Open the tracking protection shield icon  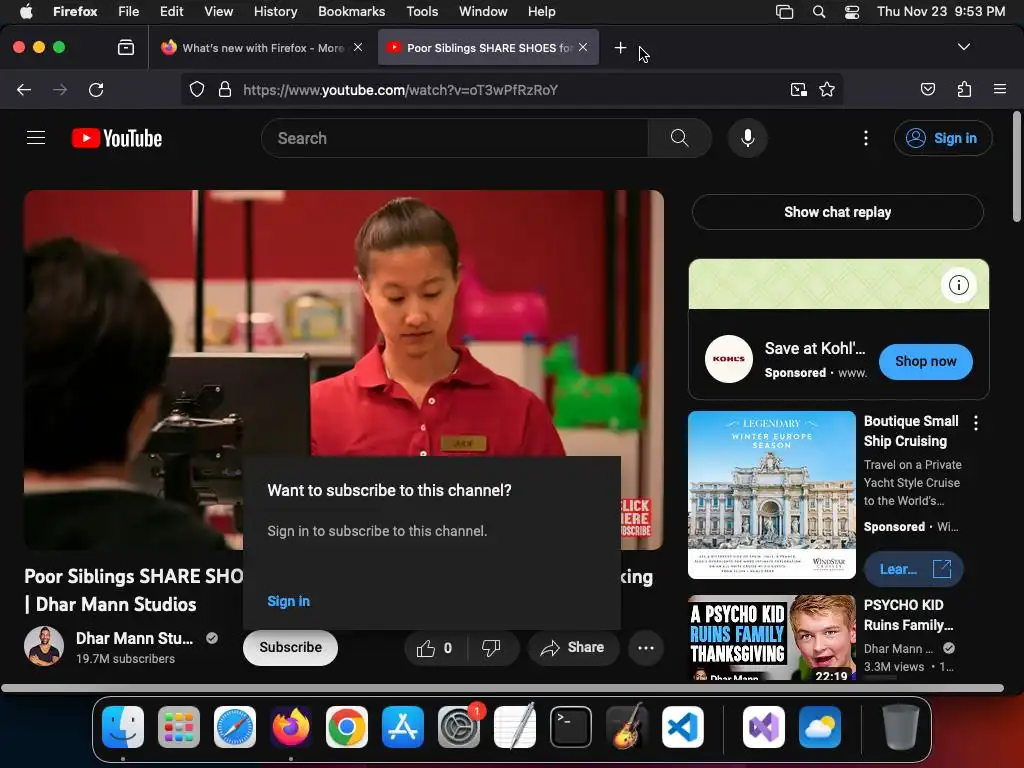(x=197, y=89)
